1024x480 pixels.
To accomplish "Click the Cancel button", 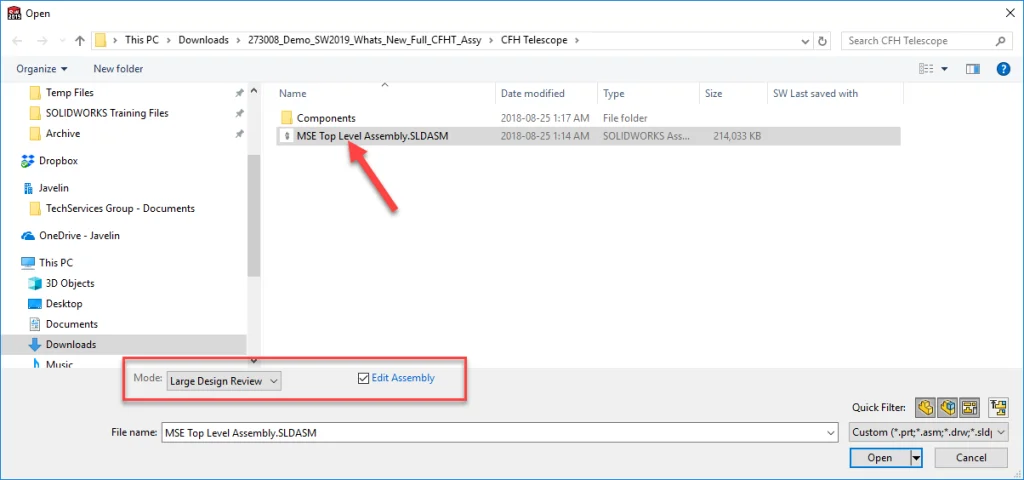I will [971, 458].
